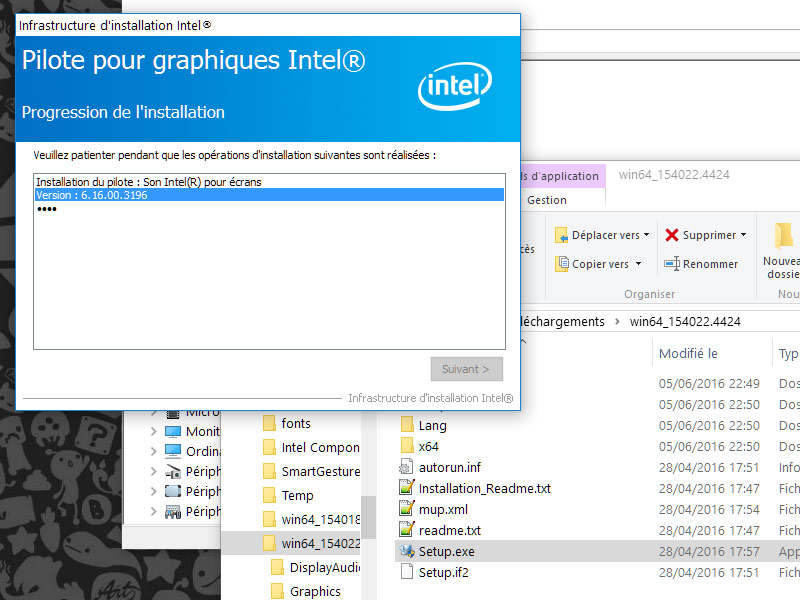Select the mup.xml file name
This screenshot has width=800, height=600.
click(443, 509)
